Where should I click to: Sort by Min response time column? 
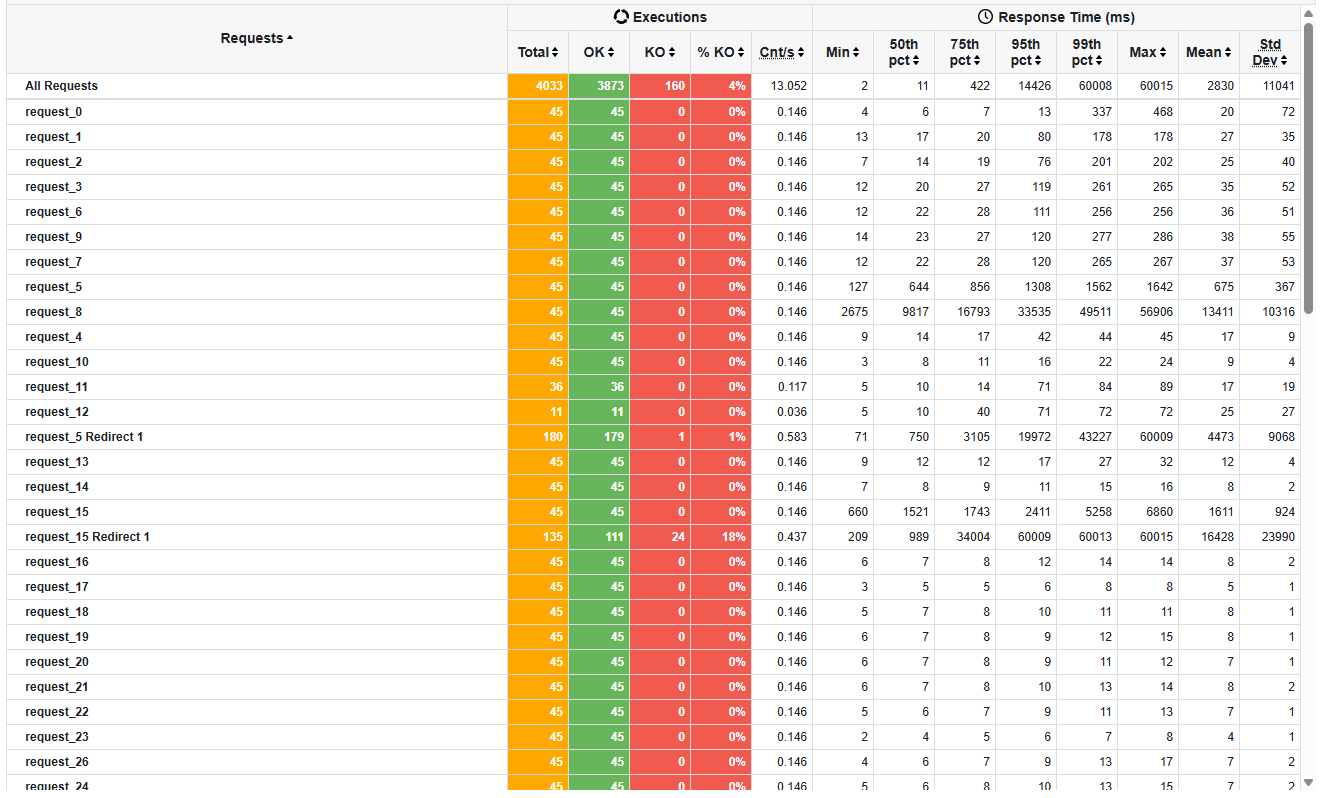pos(843,52)
